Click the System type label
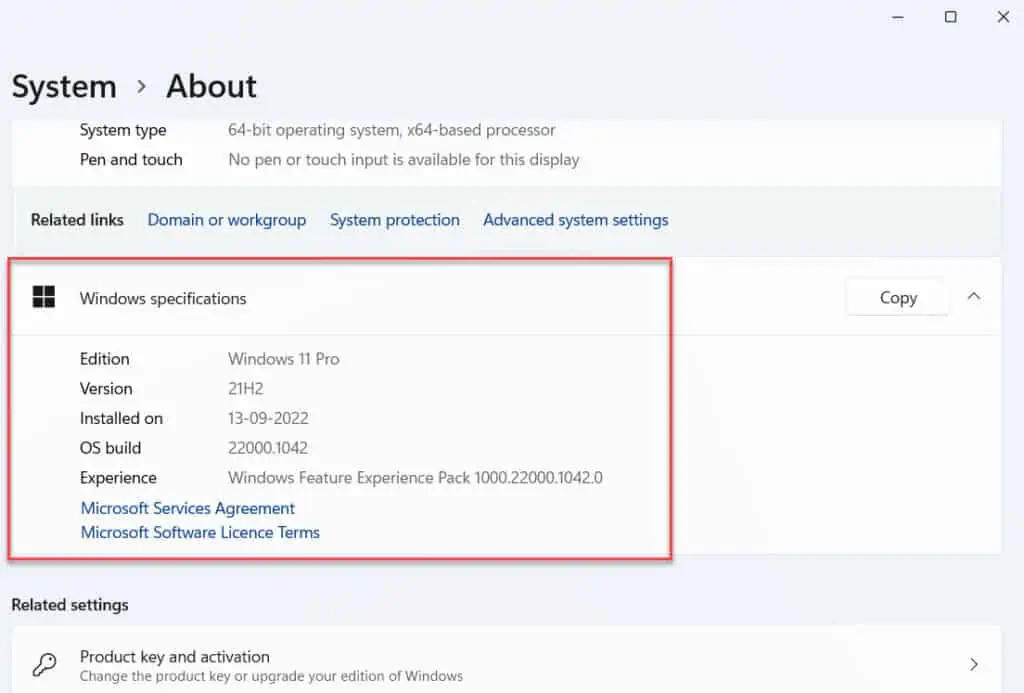The width and height of the screenshot is (1024, 693). pos(123,130)
